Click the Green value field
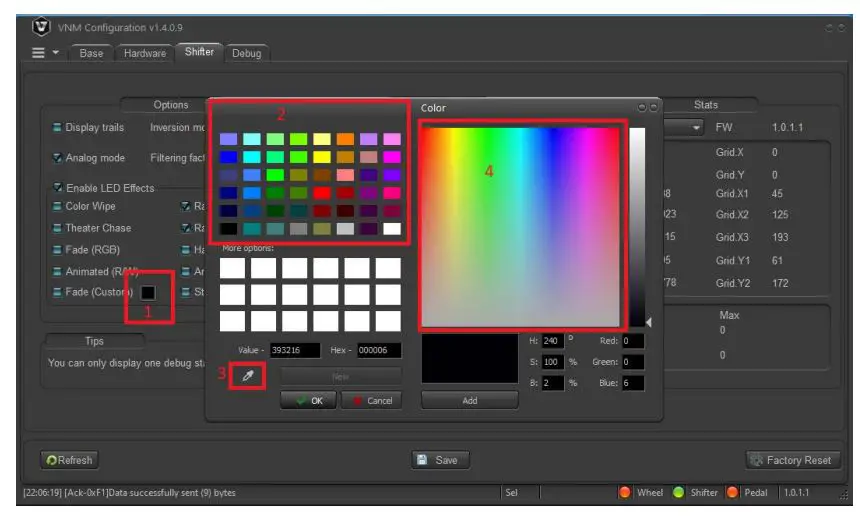The image size is (860, 516). [x=633, y=362]
